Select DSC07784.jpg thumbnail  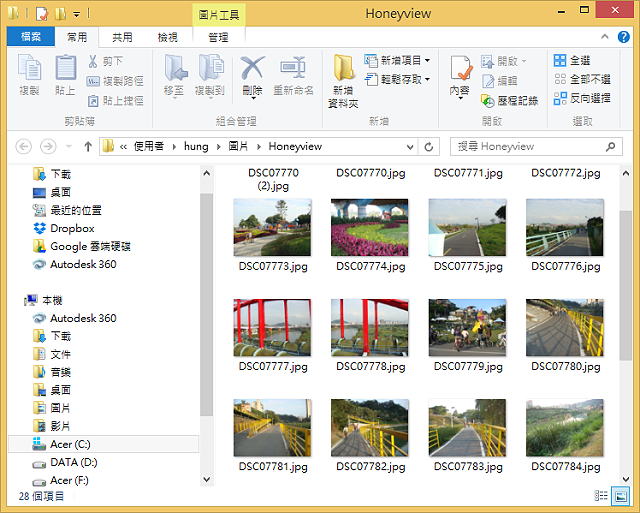click(x=565, y=428)
